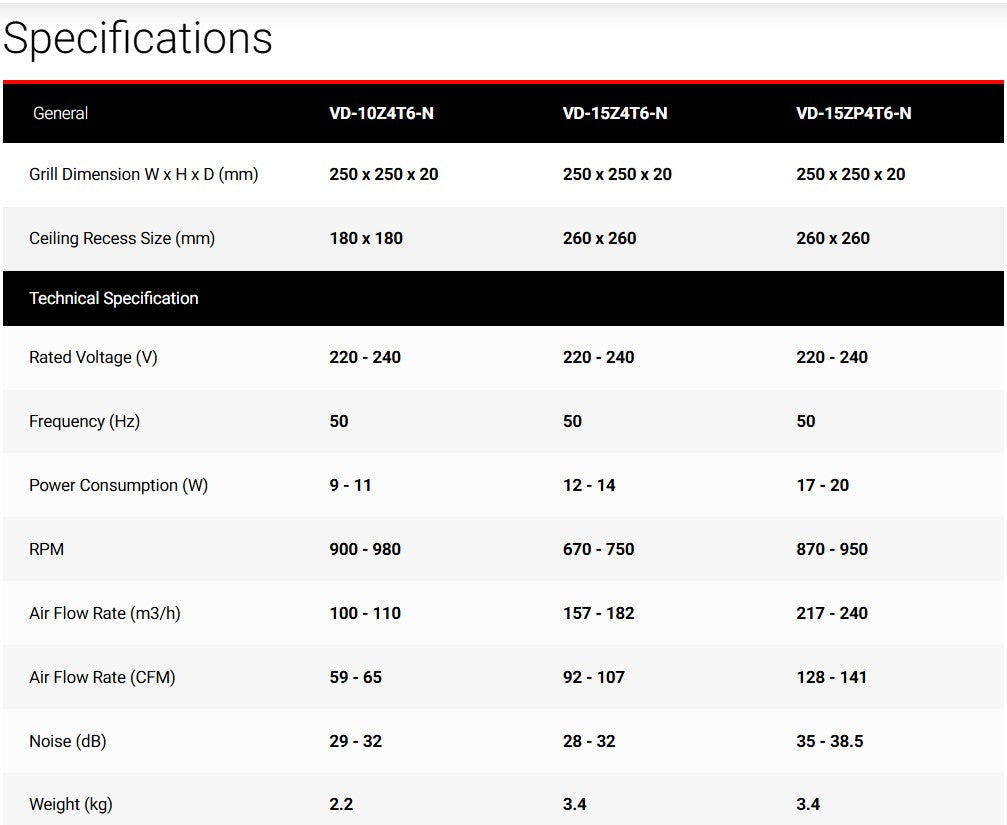The height and width of the screenshot is (825, 1007).
Task: Select the VD-15ZP4T6-N column header
Action: click(x=853, y=113)
